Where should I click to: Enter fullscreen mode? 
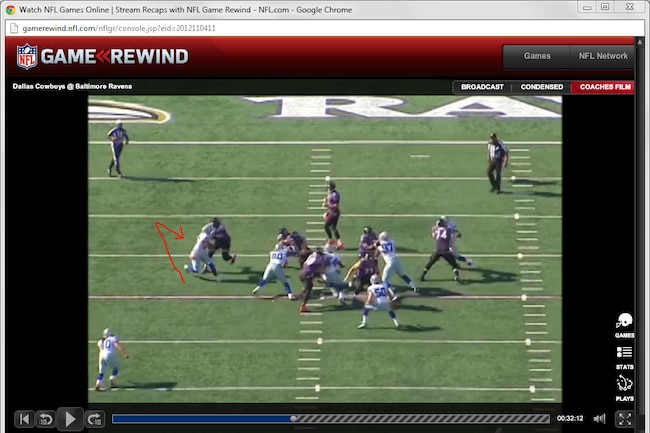624,418
